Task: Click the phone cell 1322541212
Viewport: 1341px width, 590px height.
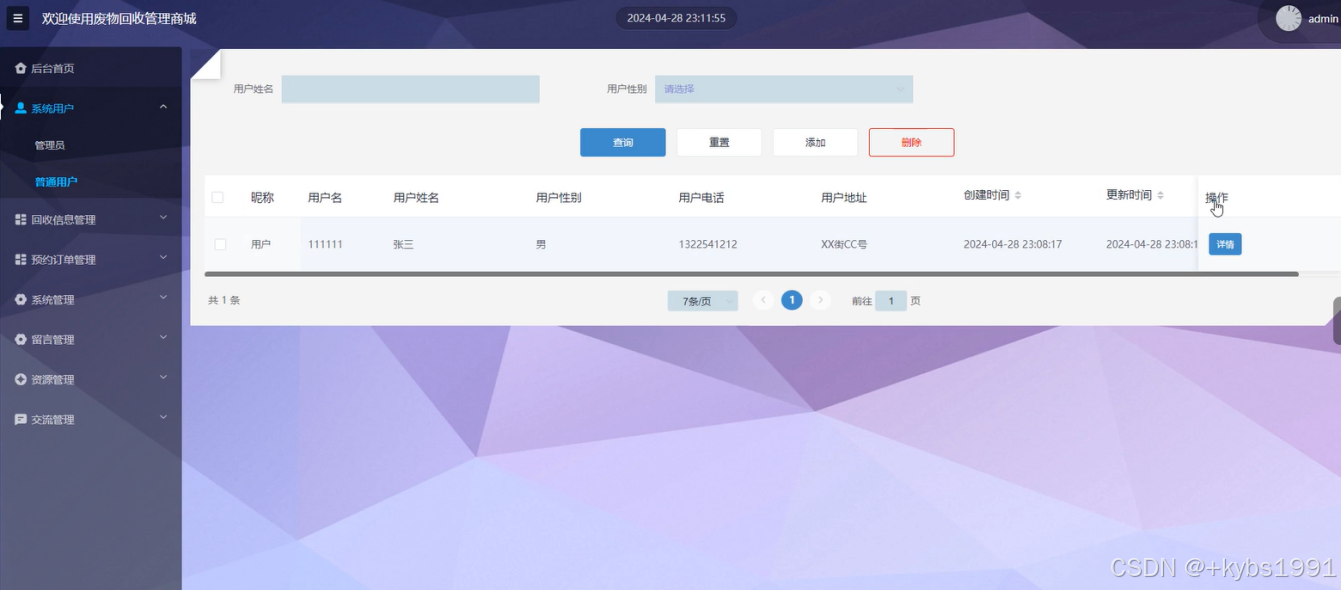Action: click(x=708, y=244)
